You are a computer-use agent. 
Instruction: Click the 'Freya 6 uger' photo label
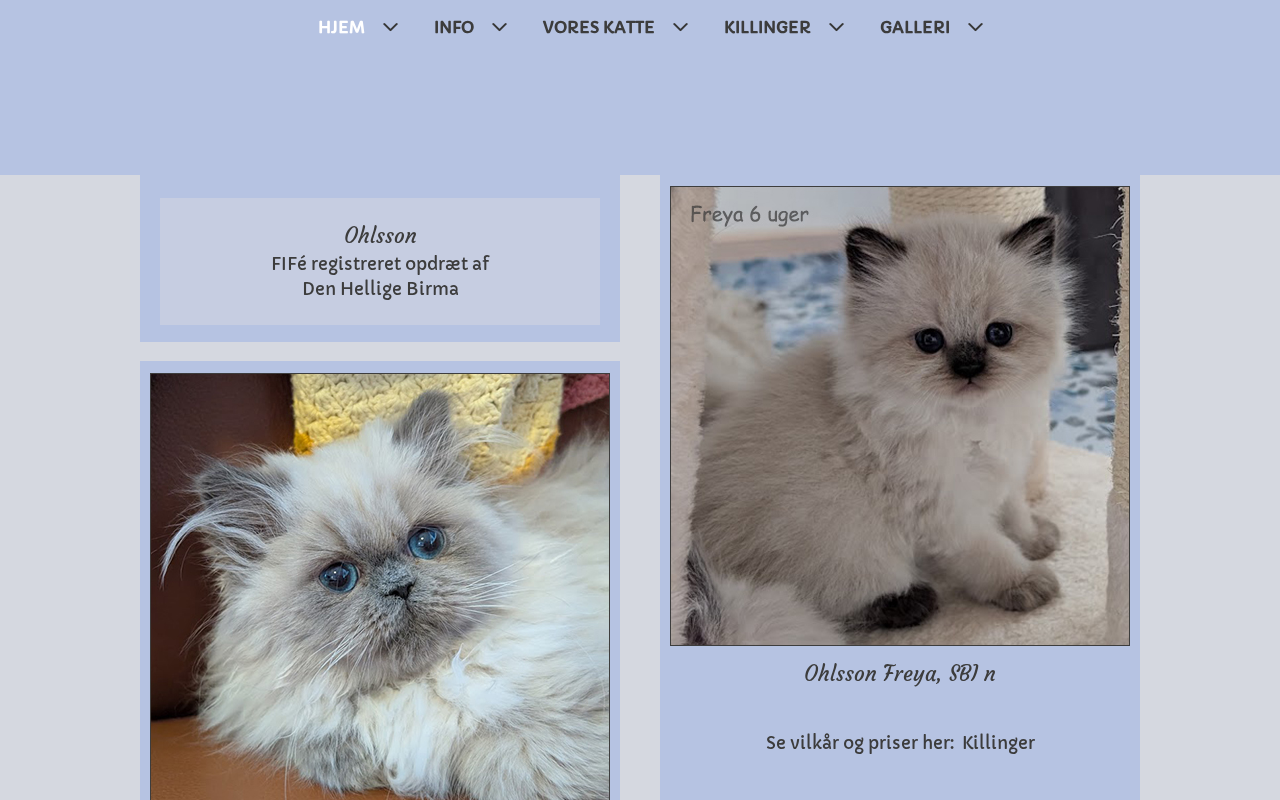749,214
